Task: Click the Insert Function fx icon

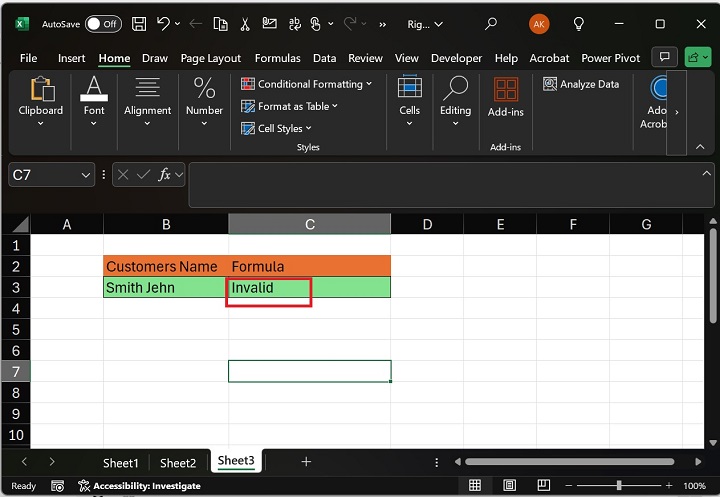Action: point(165,175)
